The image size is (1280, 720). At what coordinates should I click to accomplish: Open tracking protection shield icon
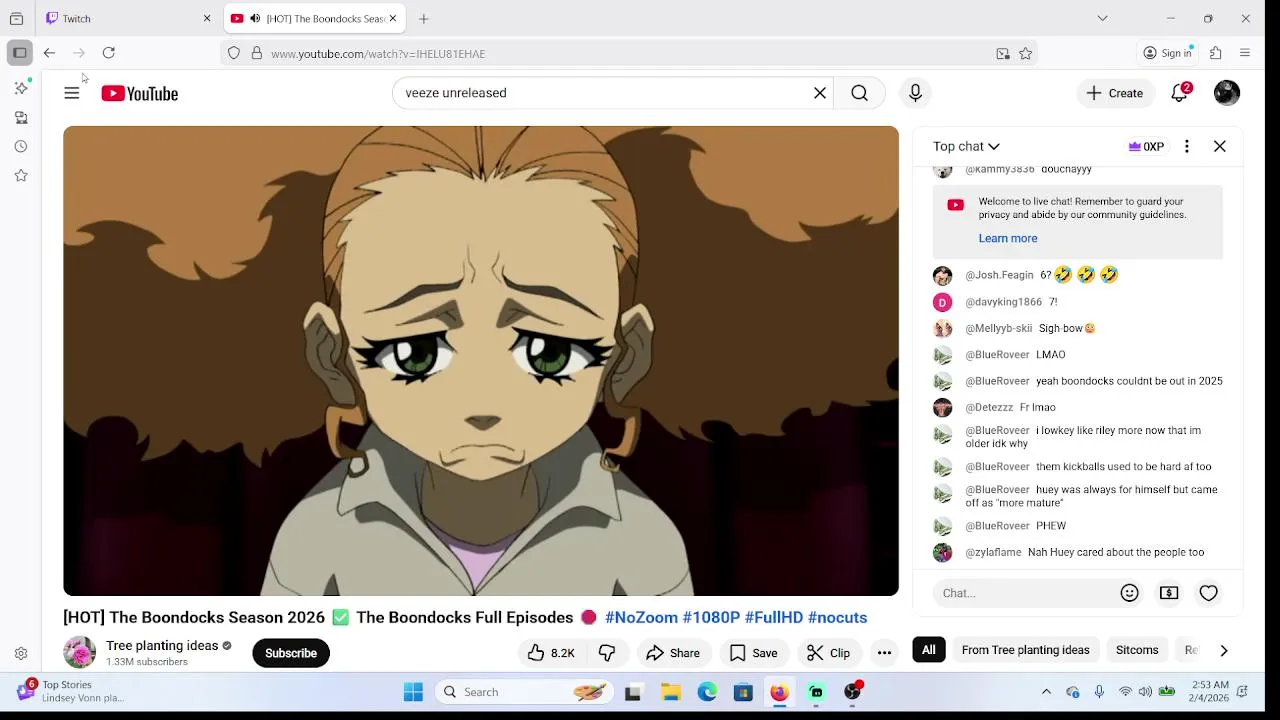click(x=234, y=53)
